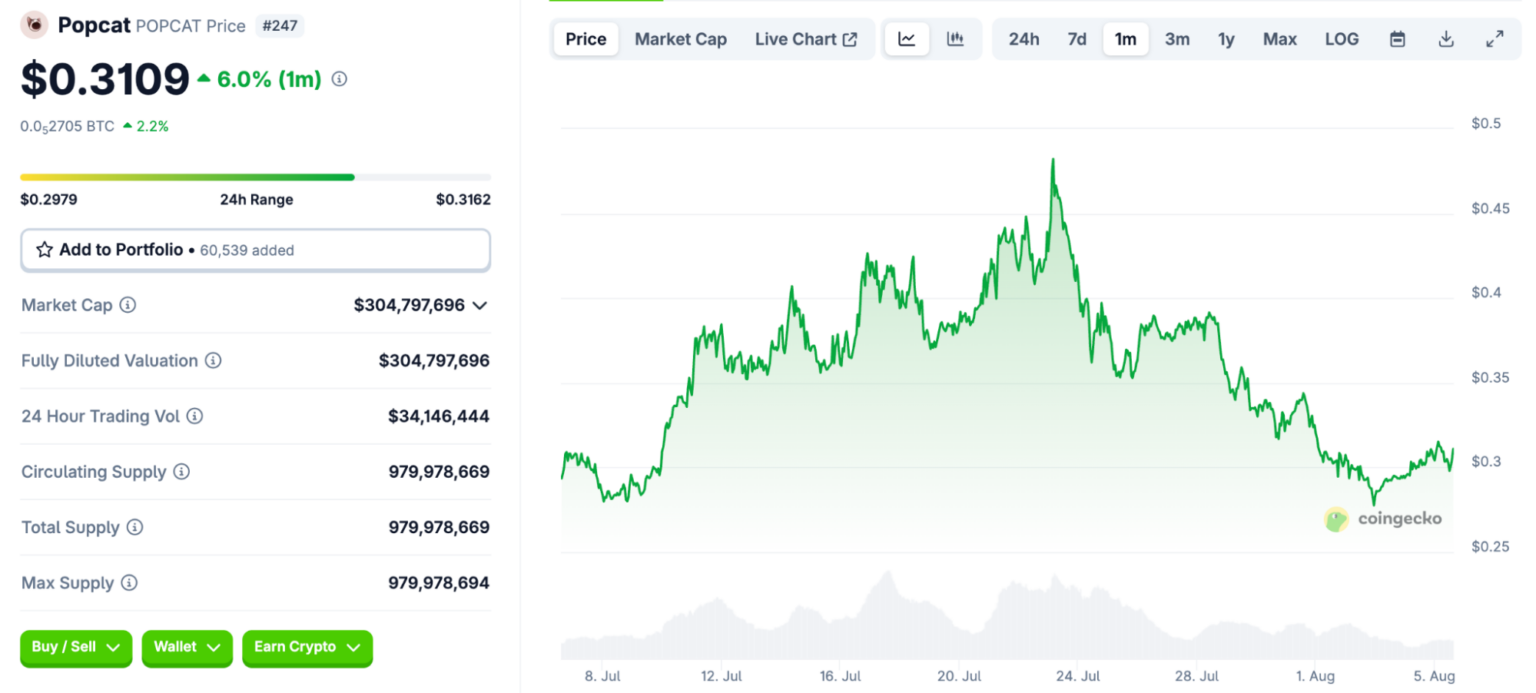The width and height of the screenshot is (1536, 693).
Task: Click info icon next to Market Cap
Action: click(x=128, y=305)
